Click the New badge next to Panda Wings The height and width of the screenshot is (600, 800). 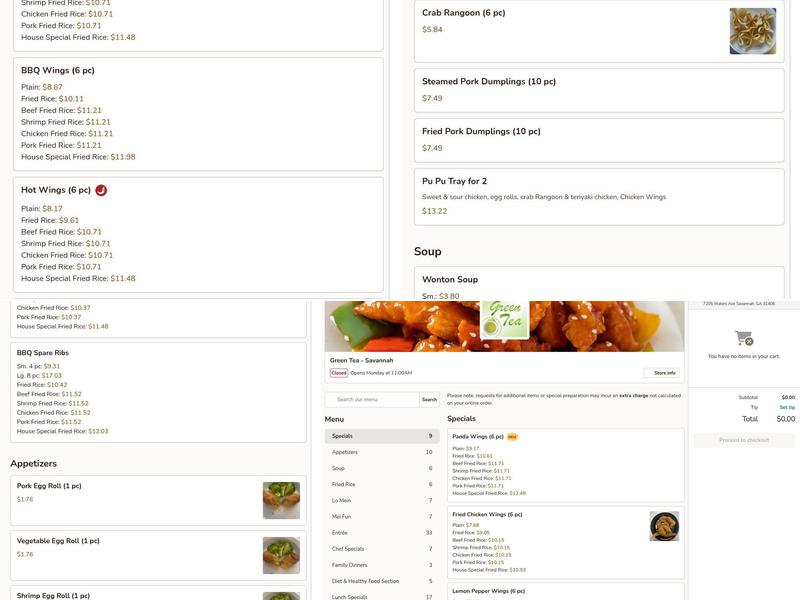pos(512,437)
